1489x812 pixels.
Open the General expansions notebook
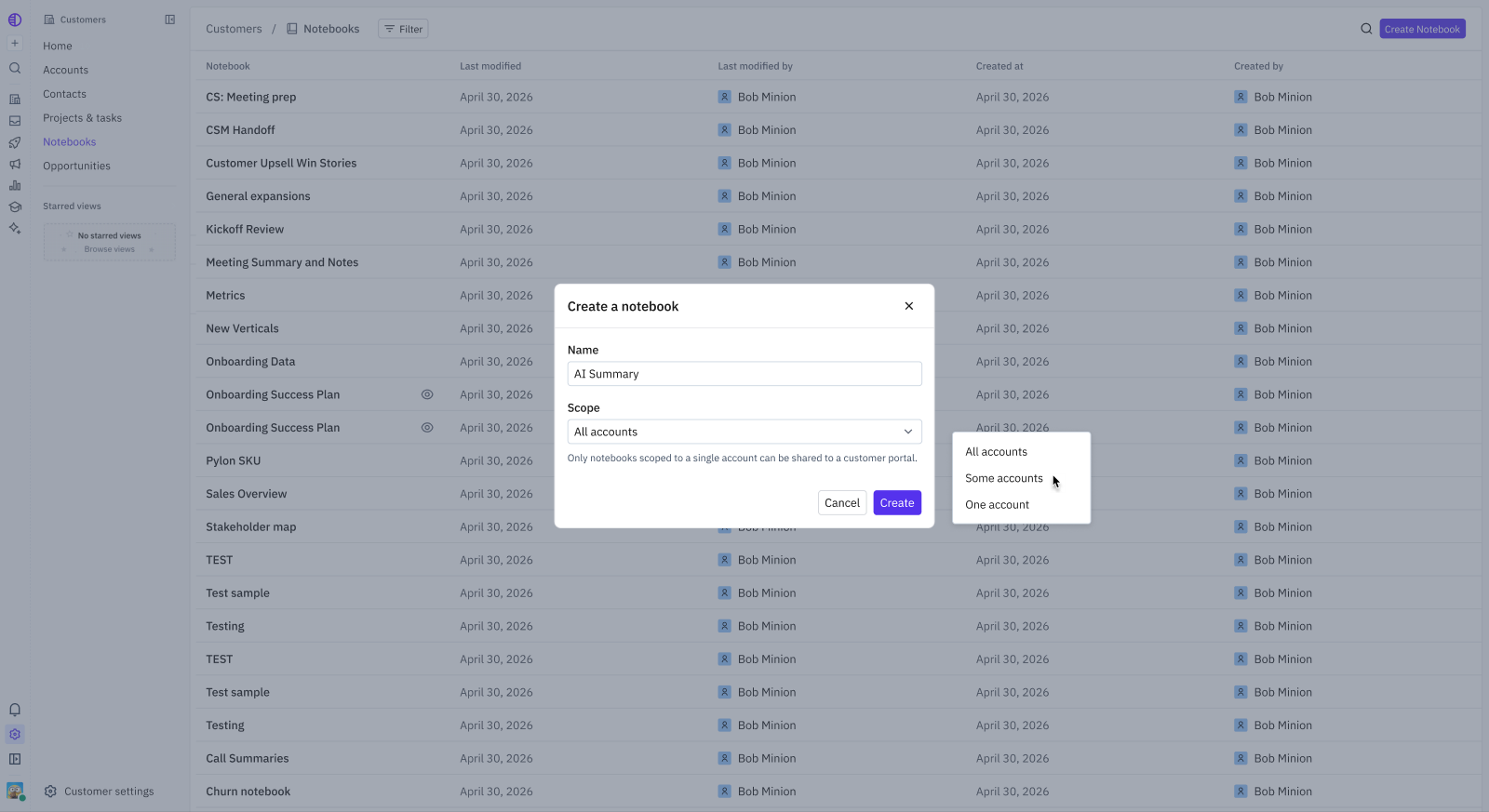(258, 196)
